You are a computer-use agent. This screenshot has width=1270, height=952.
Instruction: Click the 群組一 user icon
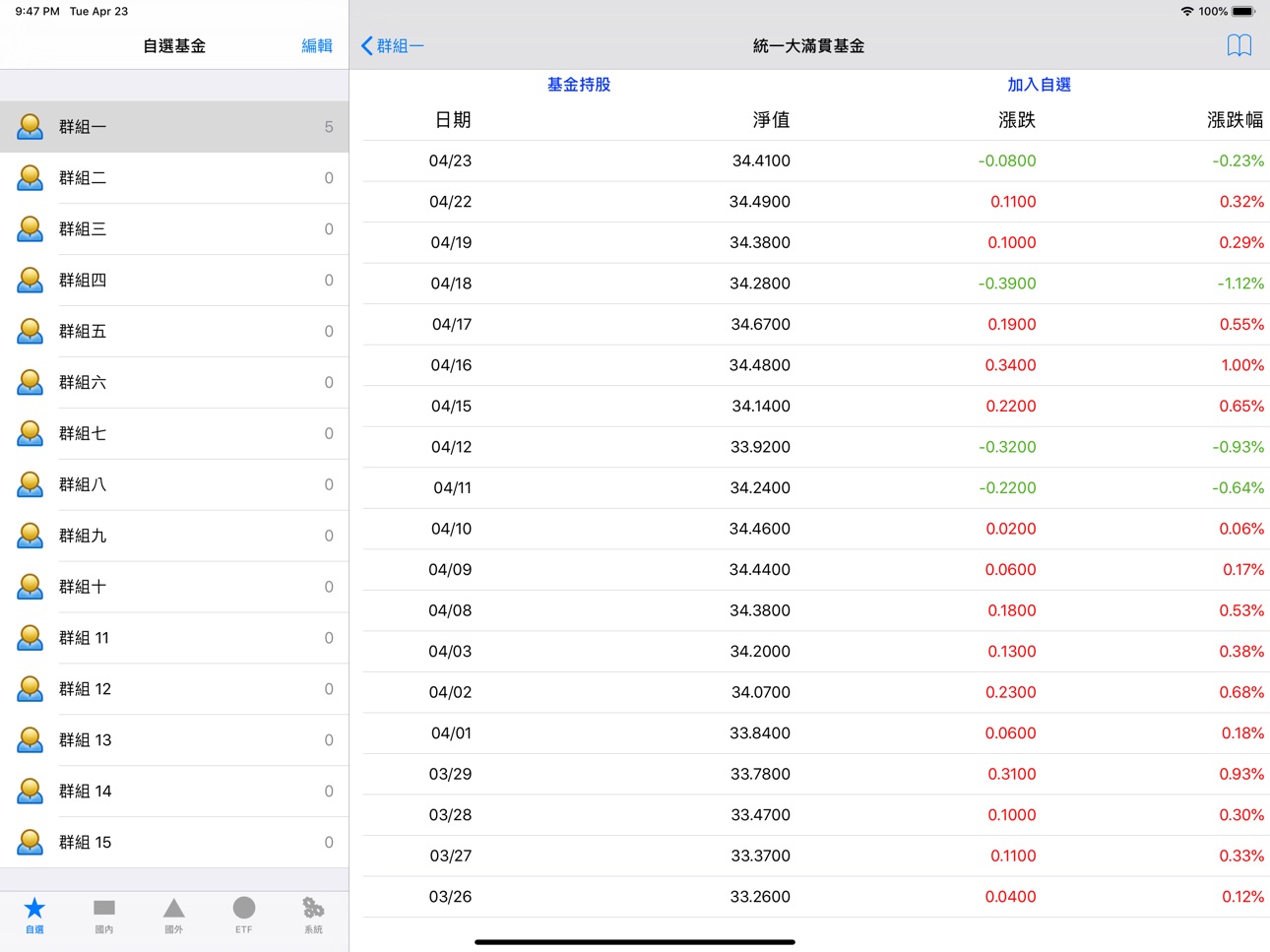pyautogui.click(x=31, y=126)
